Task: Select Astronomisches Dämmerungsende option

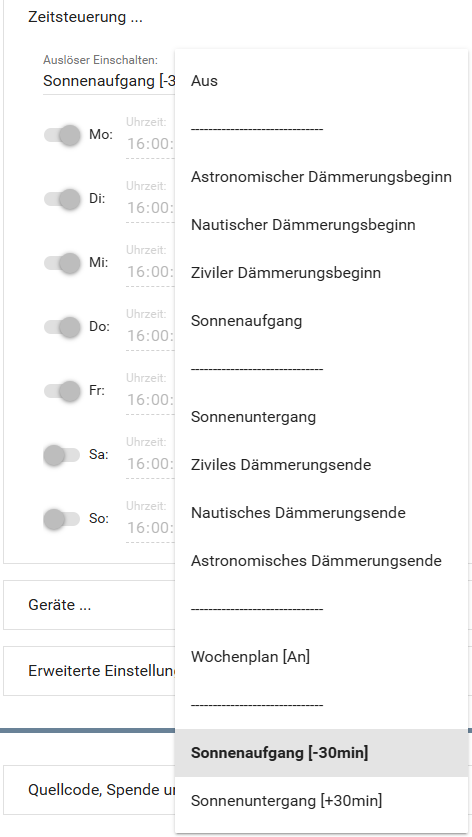Action: coord(321,561)
